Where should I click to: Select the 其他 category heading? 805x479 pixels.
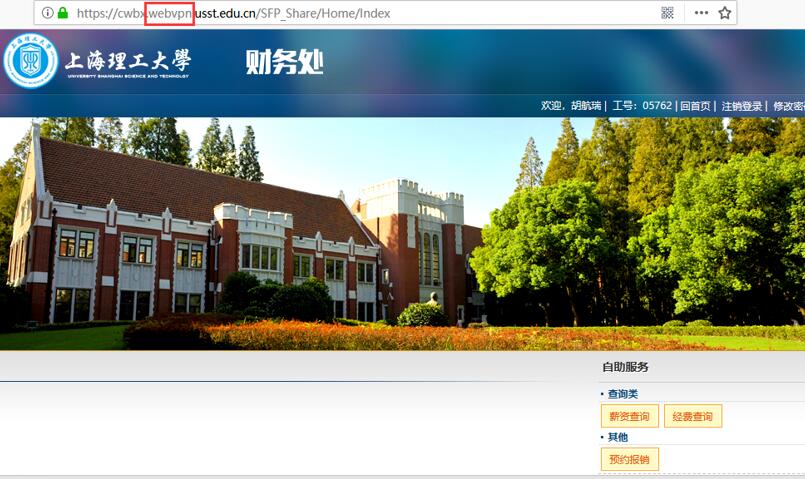[x=618, y=437]
